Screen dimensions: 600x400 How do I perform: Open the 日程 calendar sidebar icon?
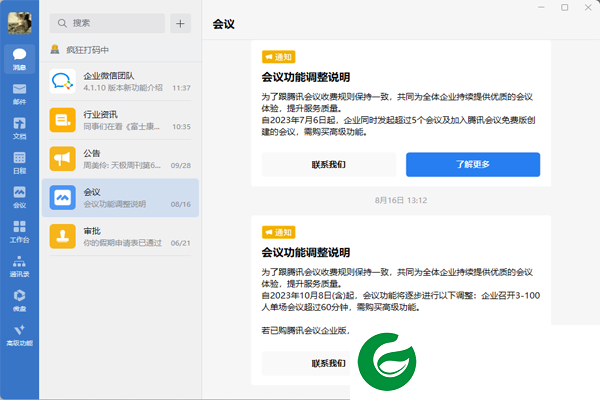tap(20, 163)
